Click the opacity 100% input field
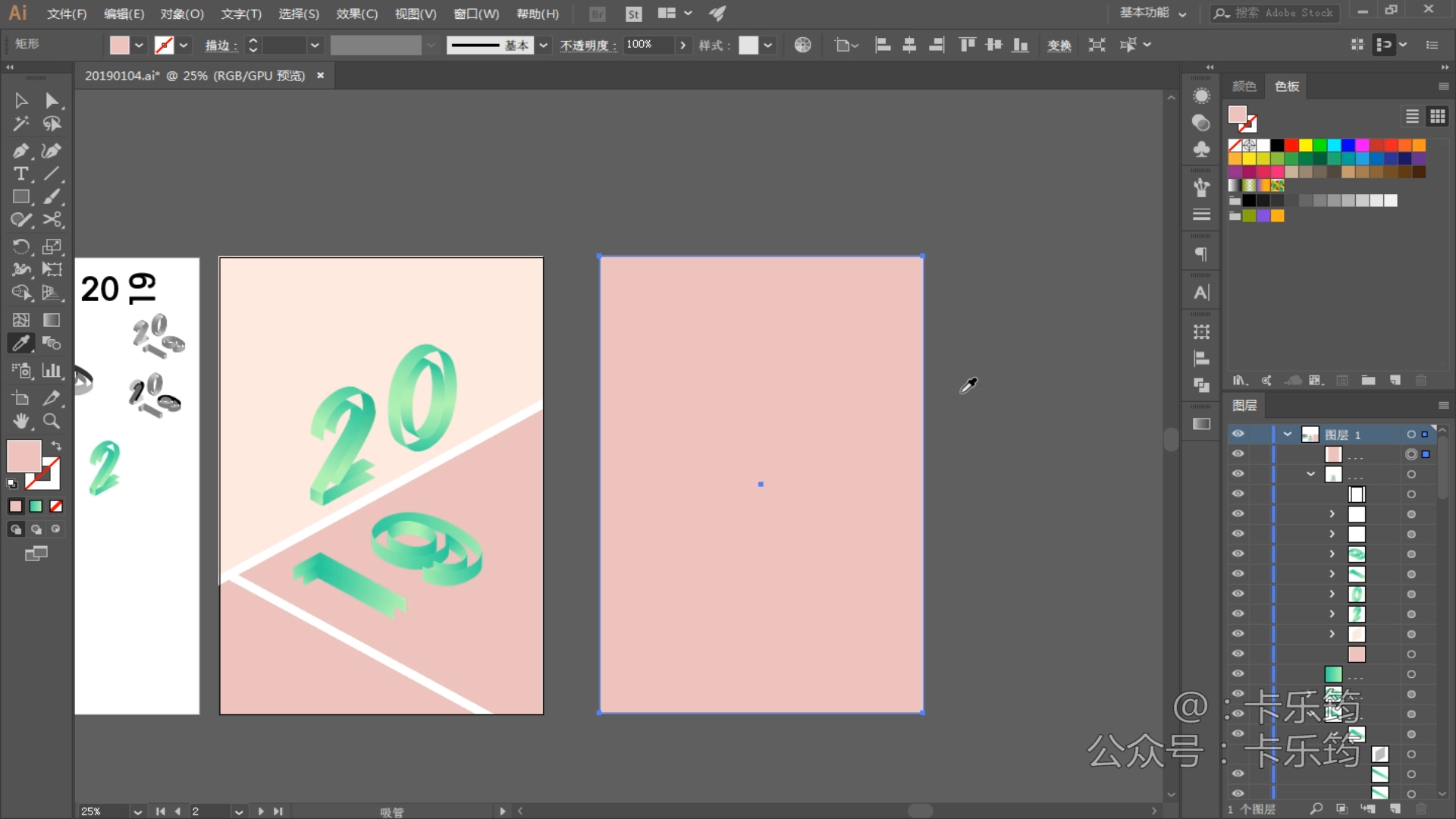This screenshot has height=819, width=1456. 648,45
